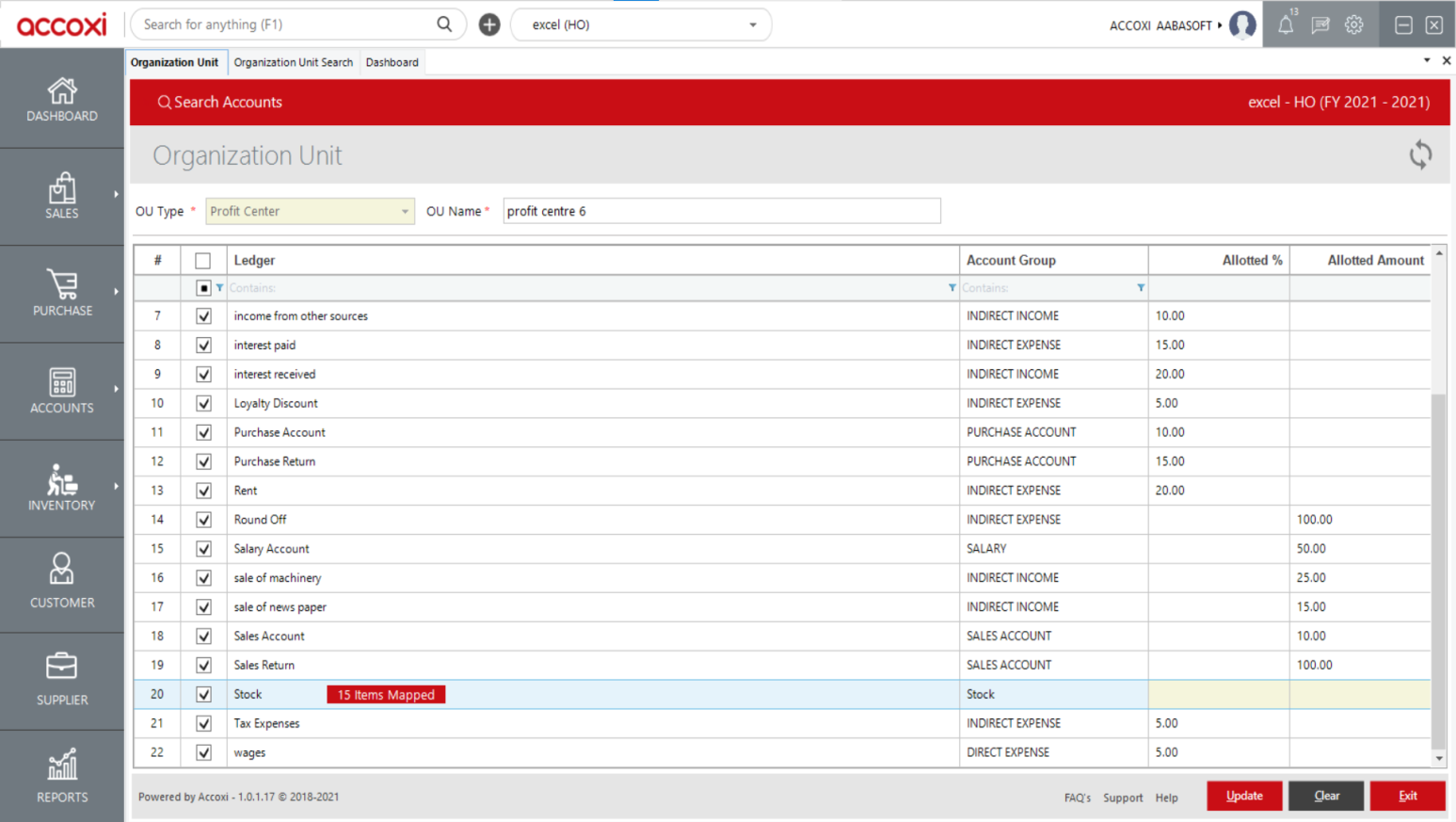The height and width of the screenshot is (822, 1456).
Task: Click the notifications bell icon
Action: pyautogui.click(x=1286, y=25)
